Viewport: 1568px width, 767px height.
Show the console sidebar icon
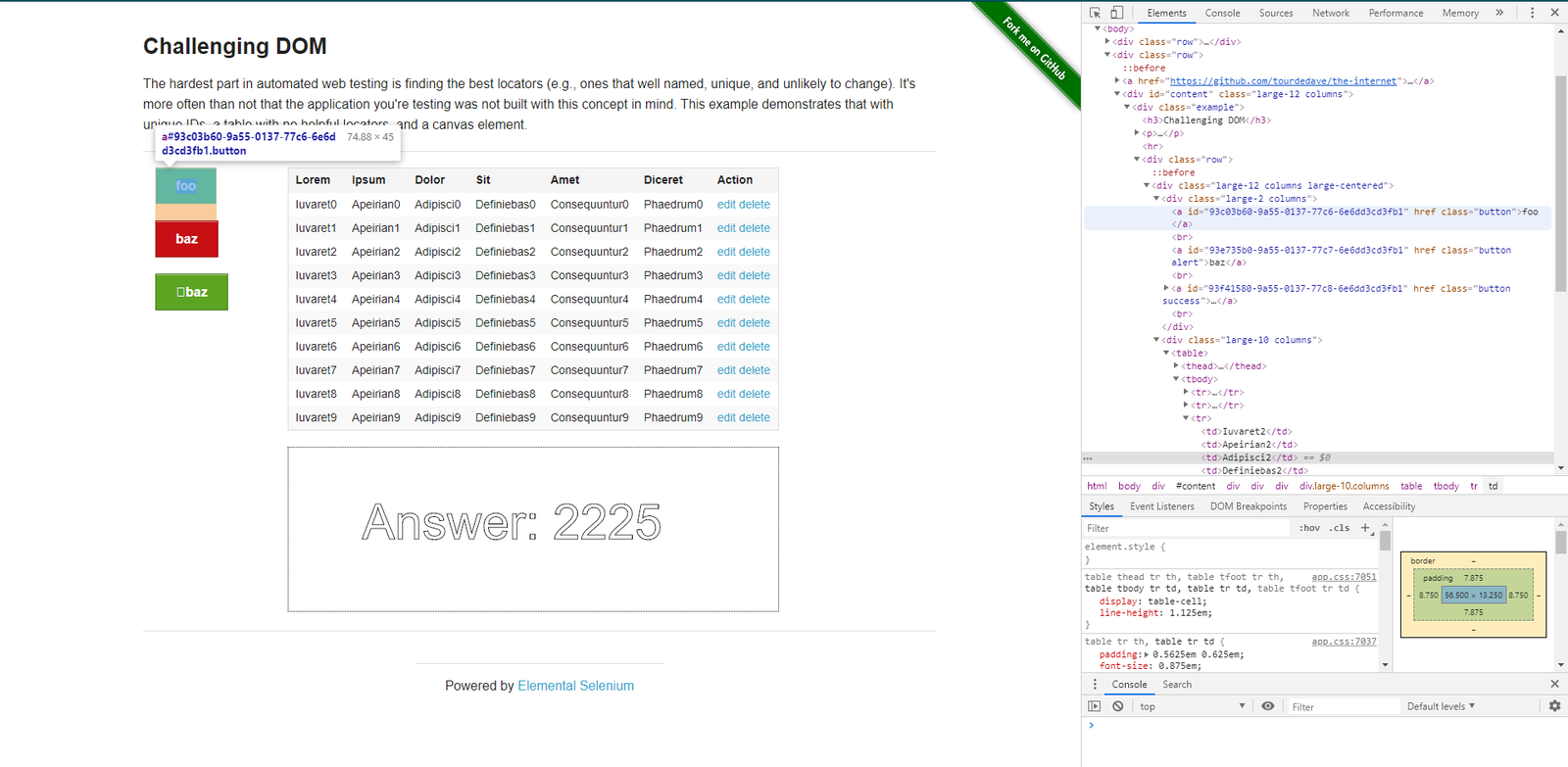(x=1095, y=706)
